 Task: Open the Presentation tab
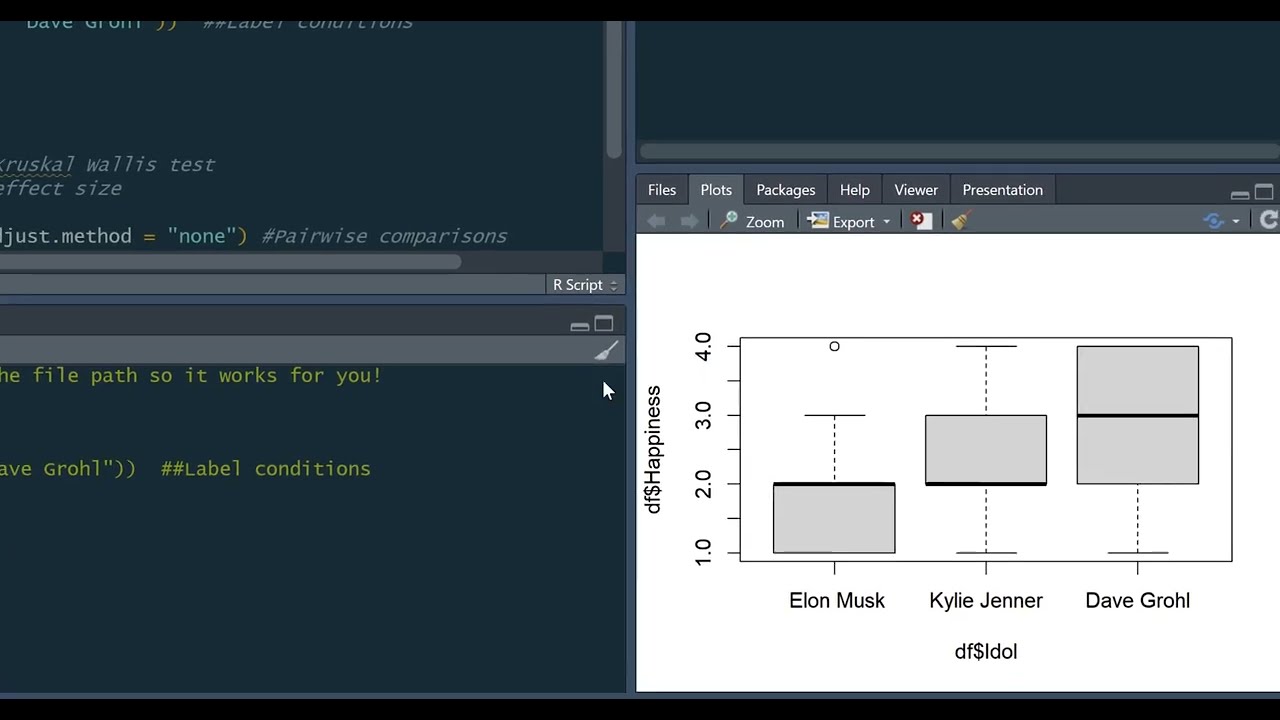[1002, 190]
